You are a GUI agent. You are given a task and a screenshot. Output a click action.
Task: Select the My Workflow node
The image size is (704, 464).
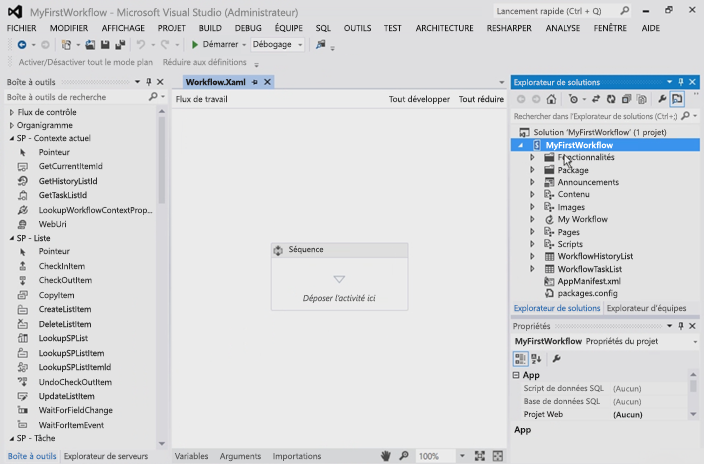(582, 219)
